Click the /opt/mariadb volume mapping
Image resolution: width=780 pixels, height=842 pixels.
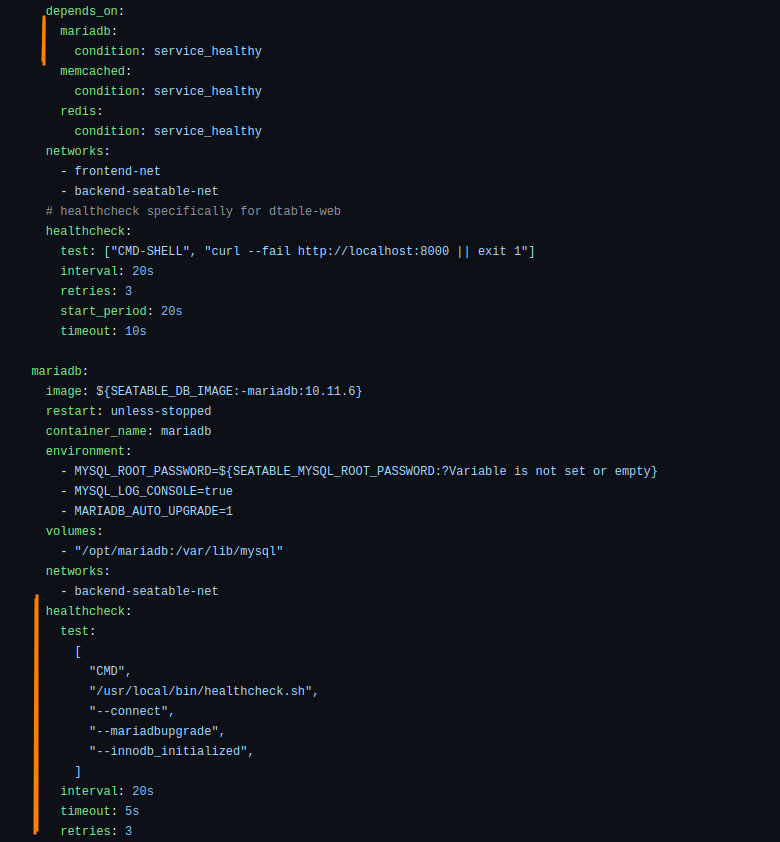tap(179, 551)
